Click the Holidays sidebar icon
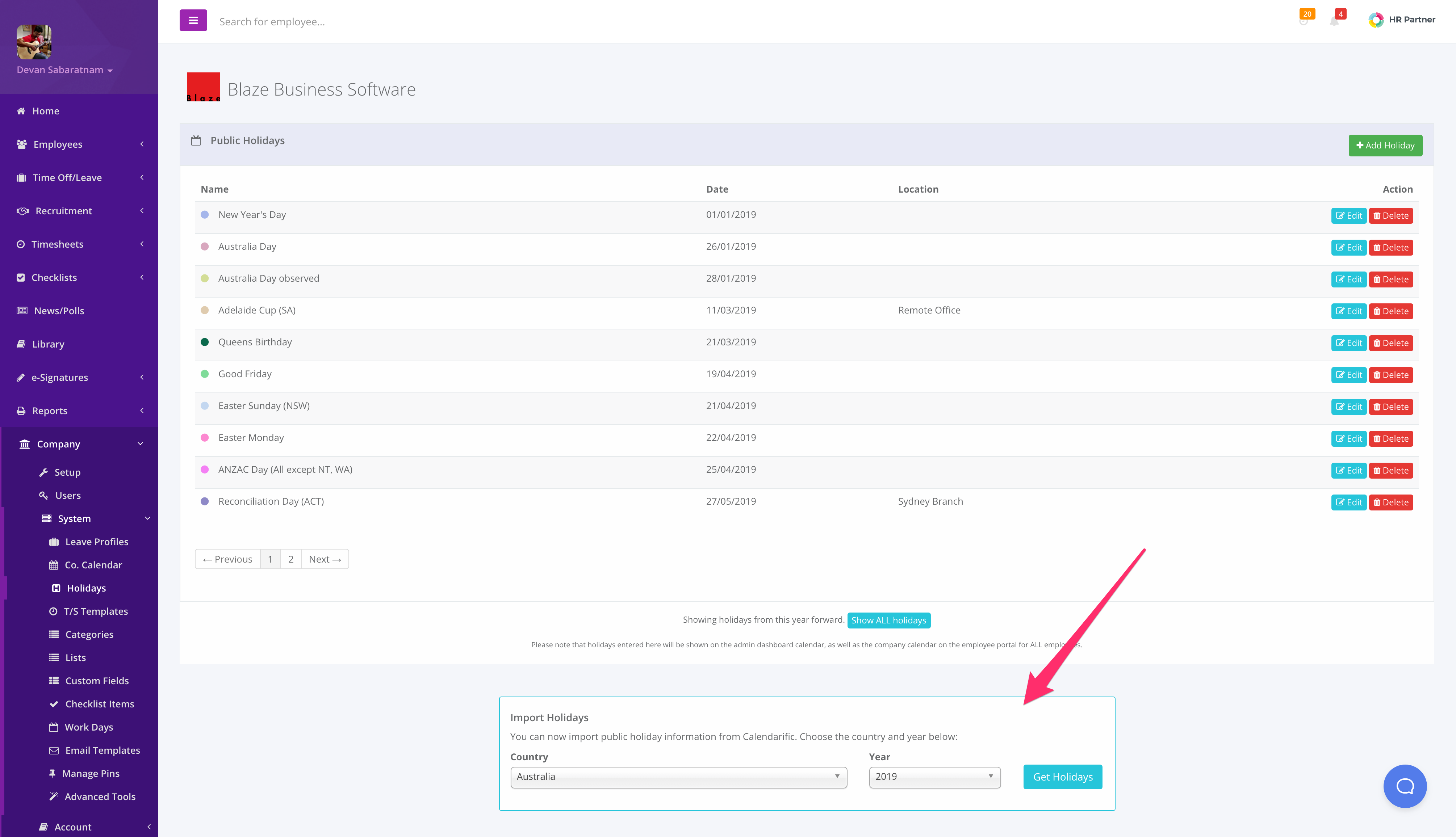 (57, 588)
